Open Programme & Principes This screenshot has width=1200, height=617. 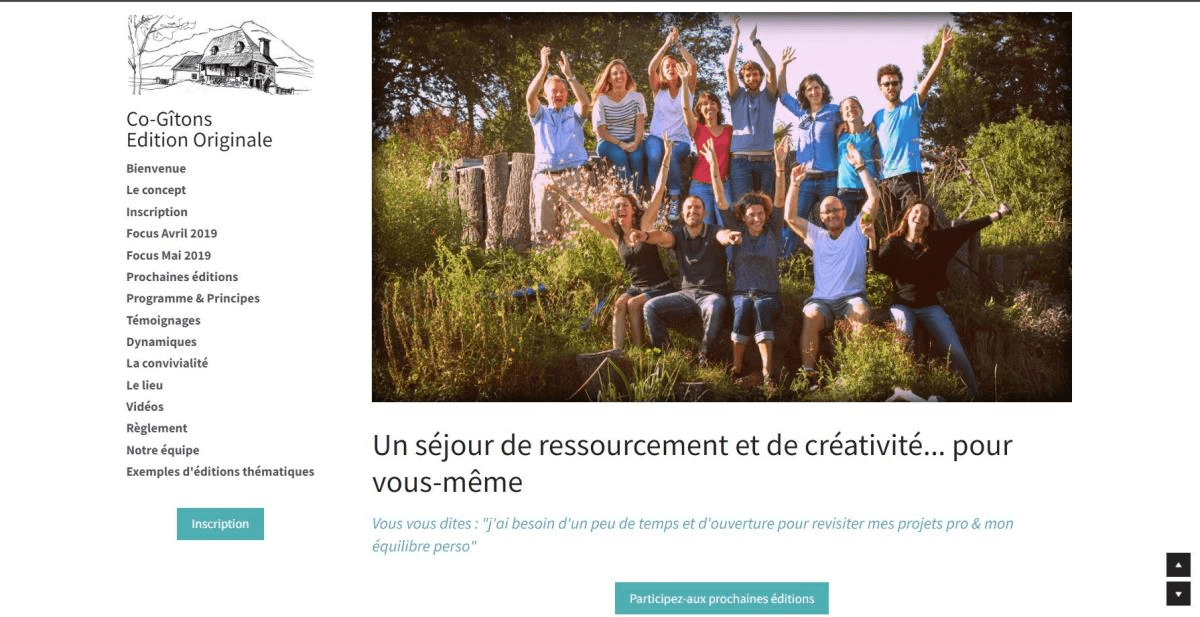[x=193, y=298]
